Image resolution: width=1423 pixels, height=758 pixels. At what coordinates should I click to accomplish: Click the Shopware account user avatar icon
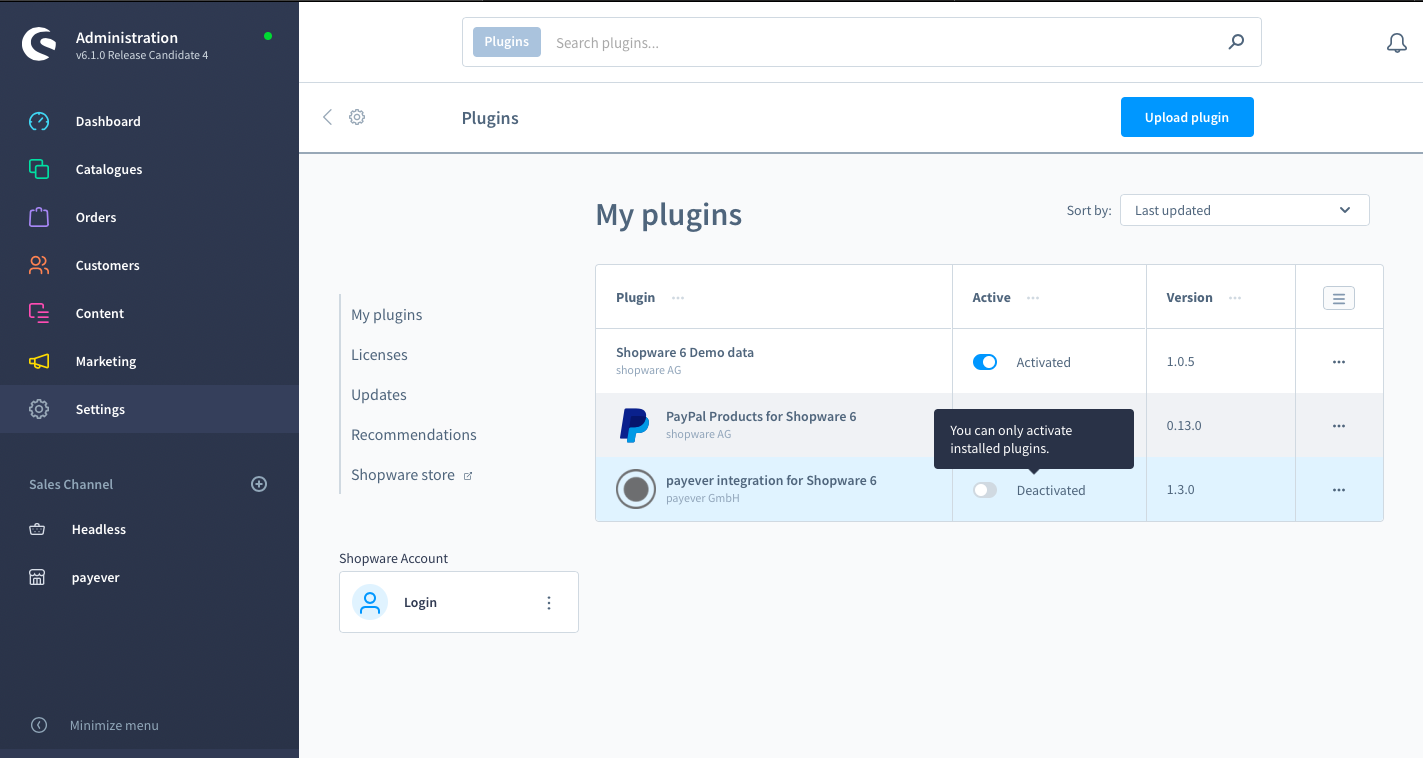tap(370, 602)
